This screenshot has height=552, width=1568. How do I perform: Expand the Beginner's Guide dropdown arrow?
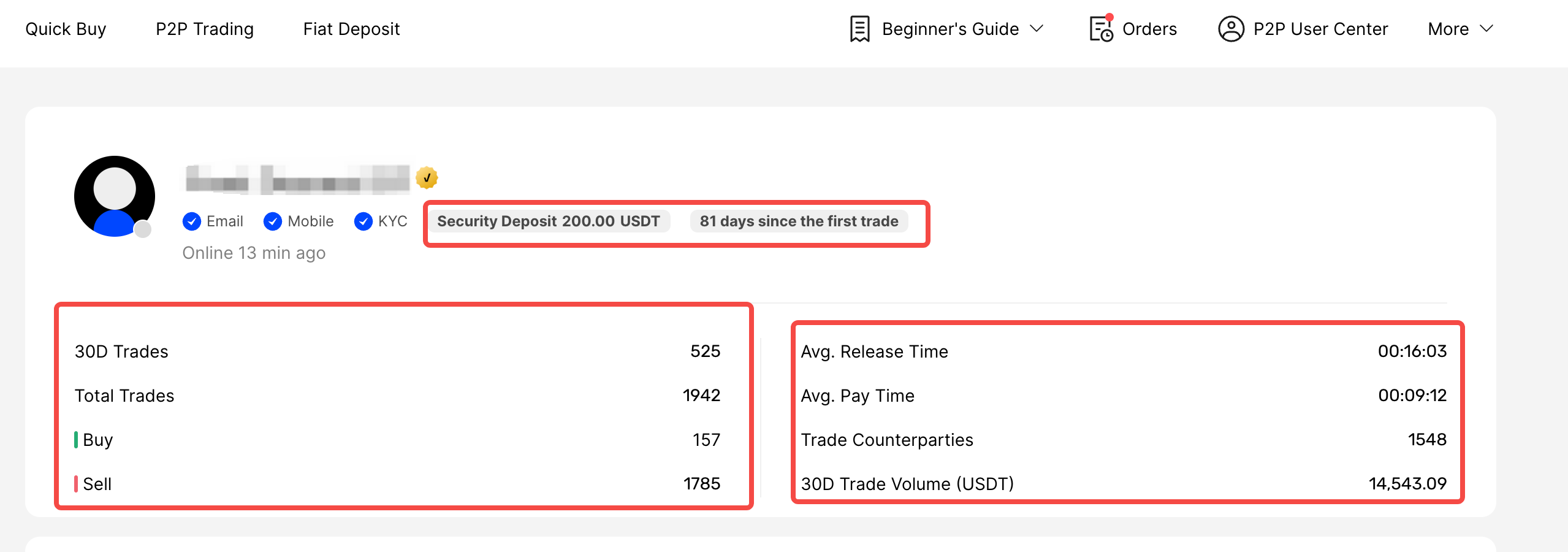(x=1037, y=29)
